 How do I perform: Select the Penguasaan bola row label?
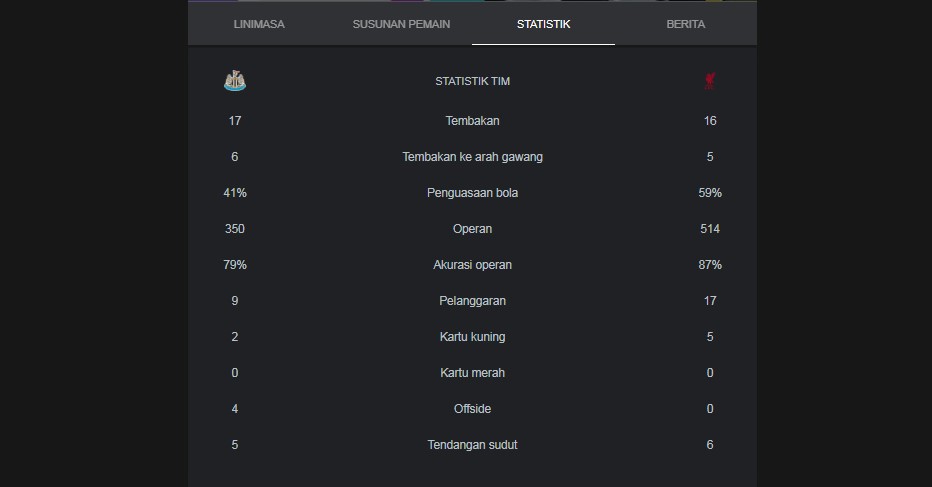coord(473,193)
